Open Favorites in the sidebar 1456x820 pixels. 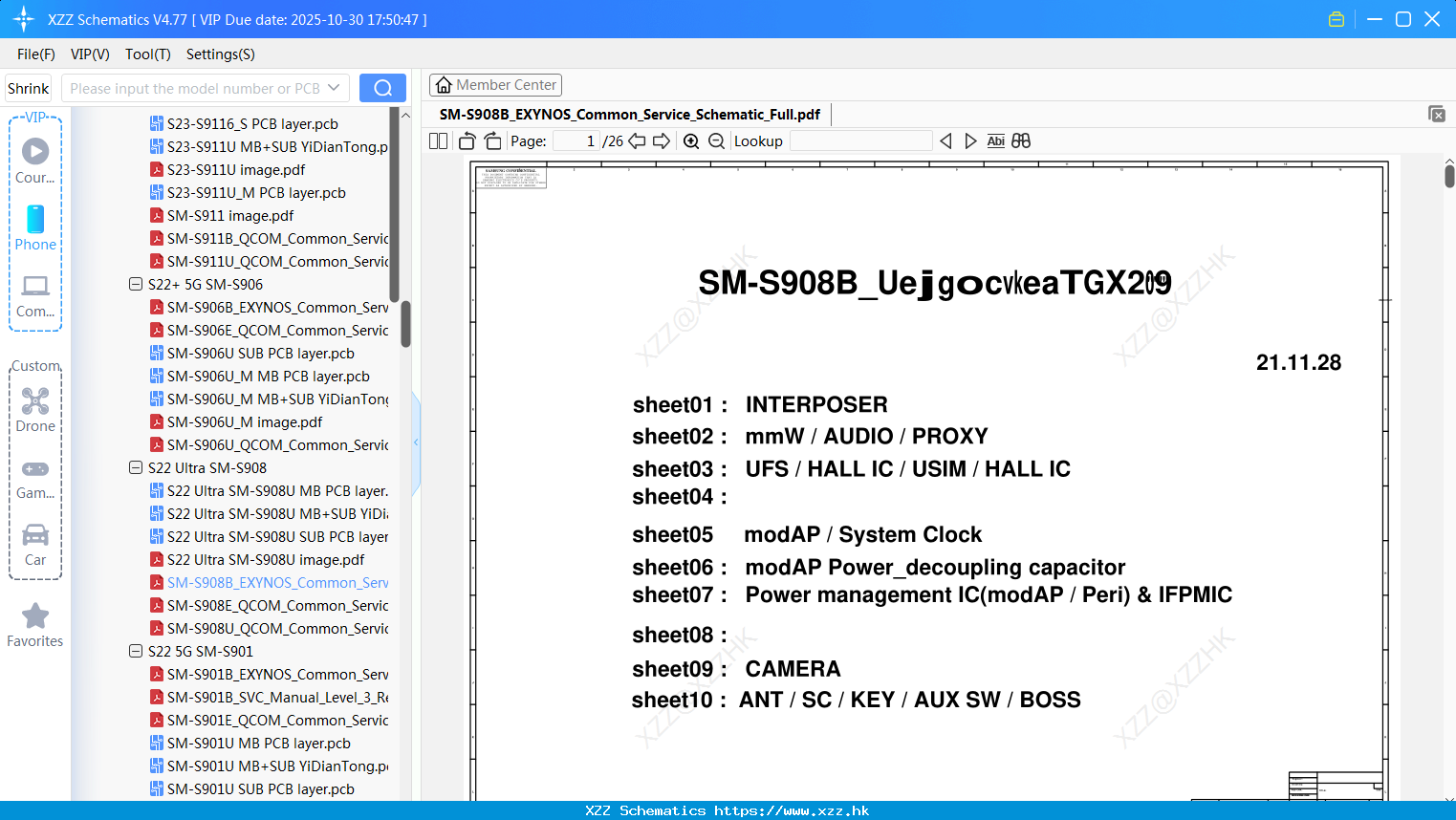click(x=35, y=626)
